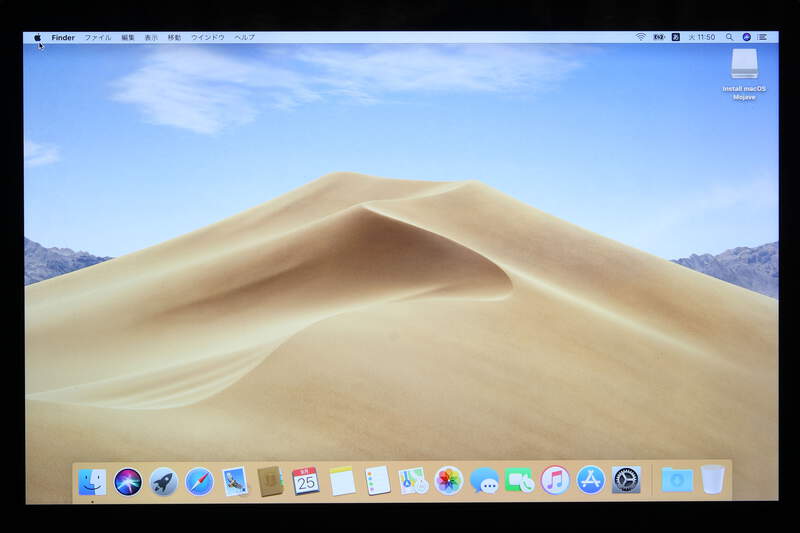Launch FaceTime from the Dock
Viewport: 800px width, 533px height.
click(x=519, y=480)
